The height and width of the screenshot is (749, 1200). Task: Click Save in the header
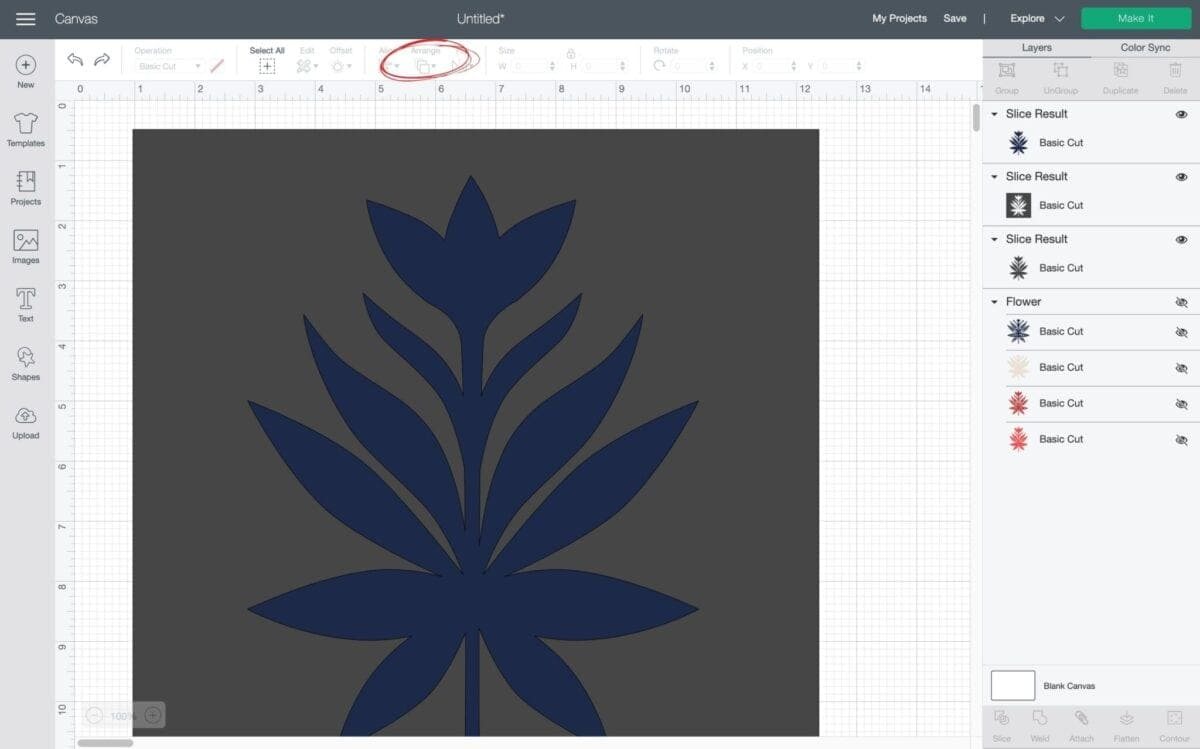click(955, 19)
